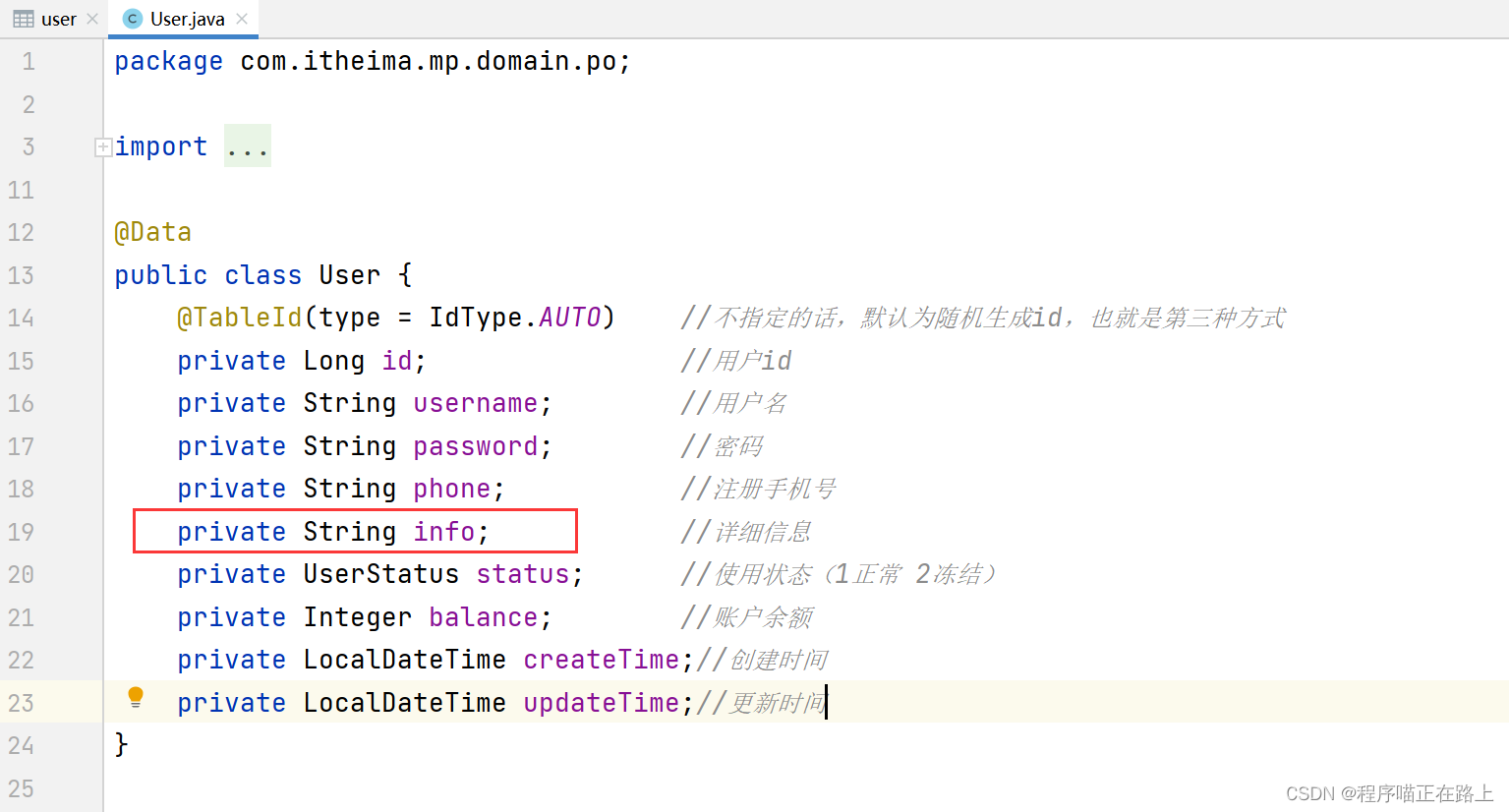Click the comment on the @TableId line
The width and height of the screenshot is (1509, 812).
(x=983, y=318)
